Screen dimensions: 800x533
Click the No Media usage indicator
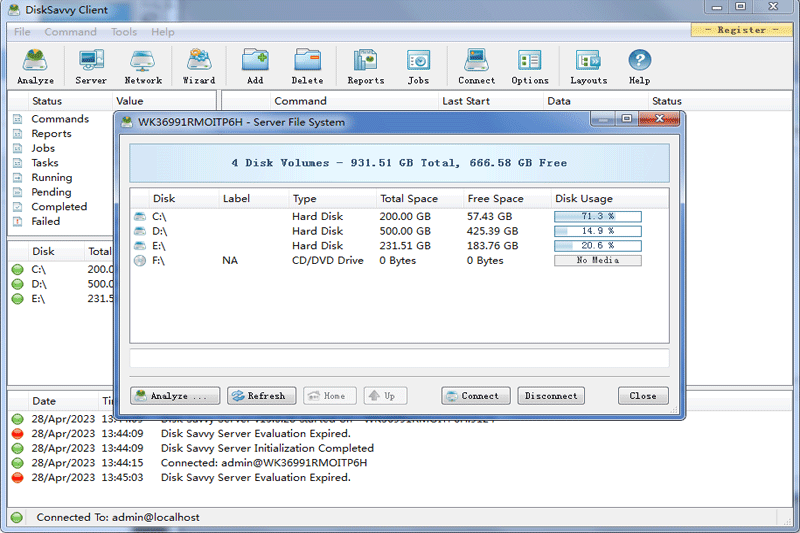[598, 260]
